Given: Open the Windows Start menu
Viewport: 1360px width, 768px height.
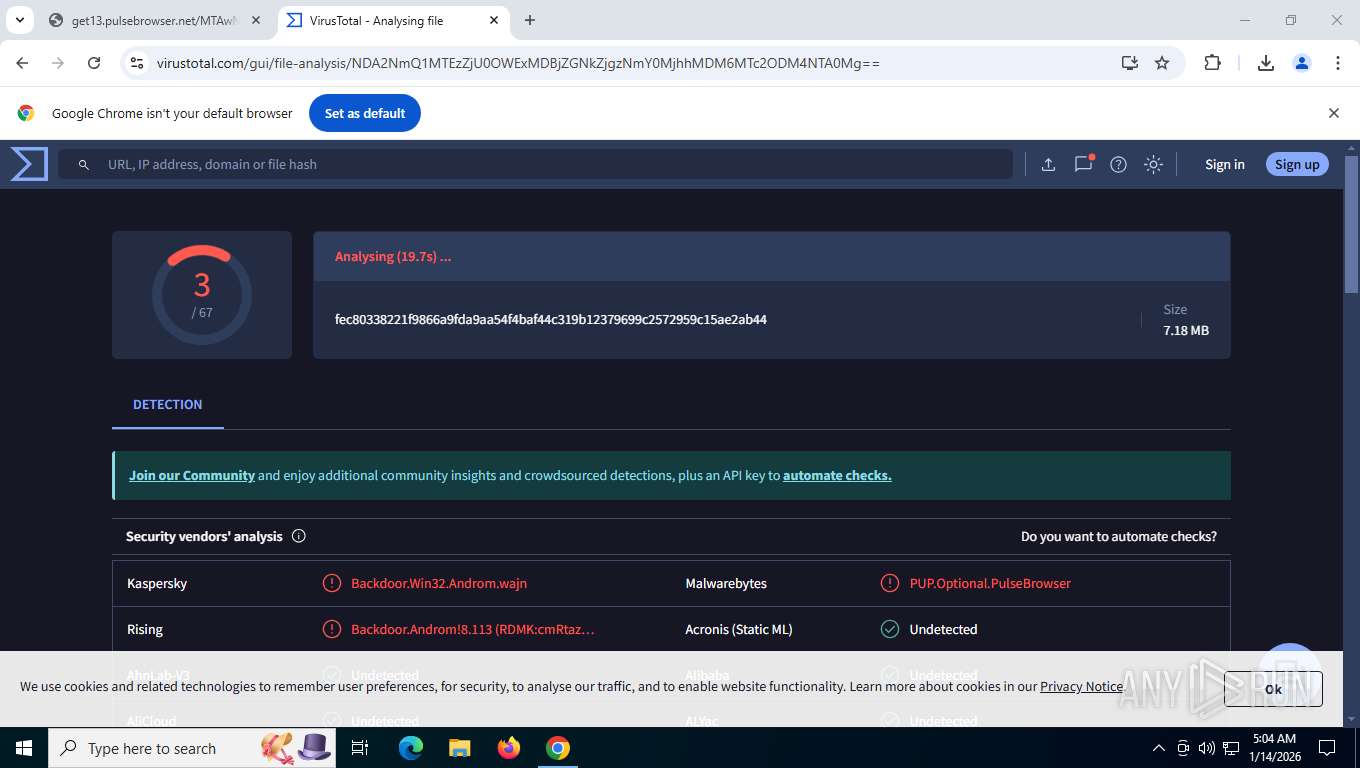Looking at the screenshot, I should [24, 748].
